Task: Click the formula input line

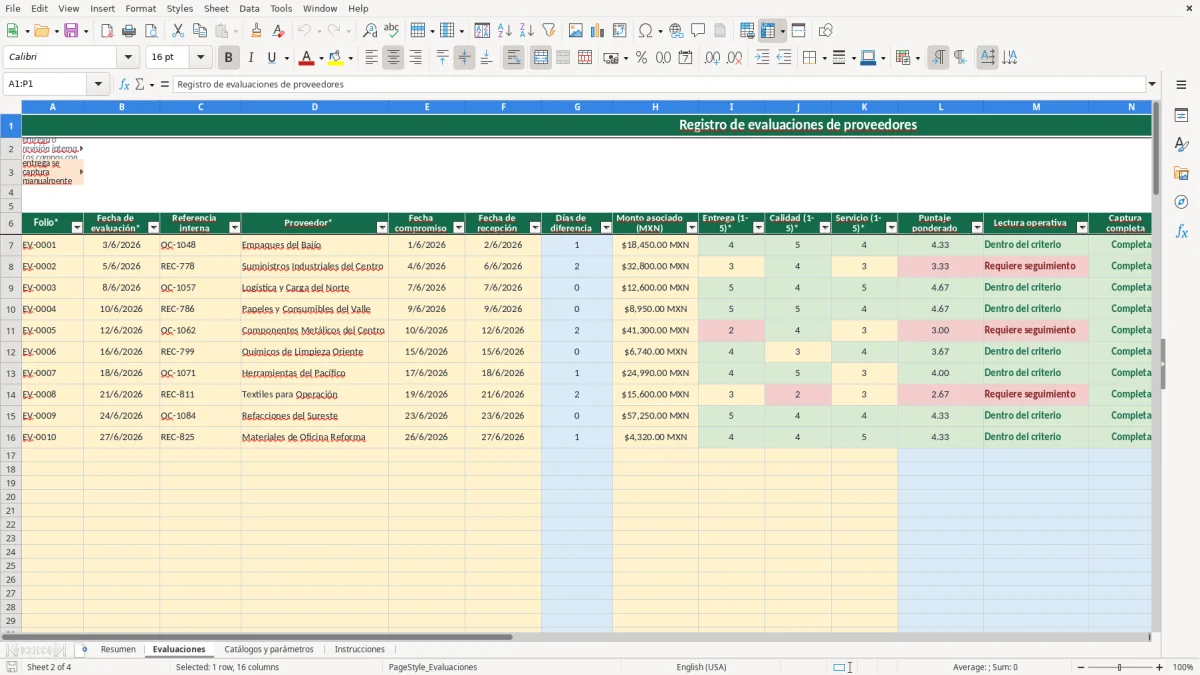Action: click(x=659, y=85)
